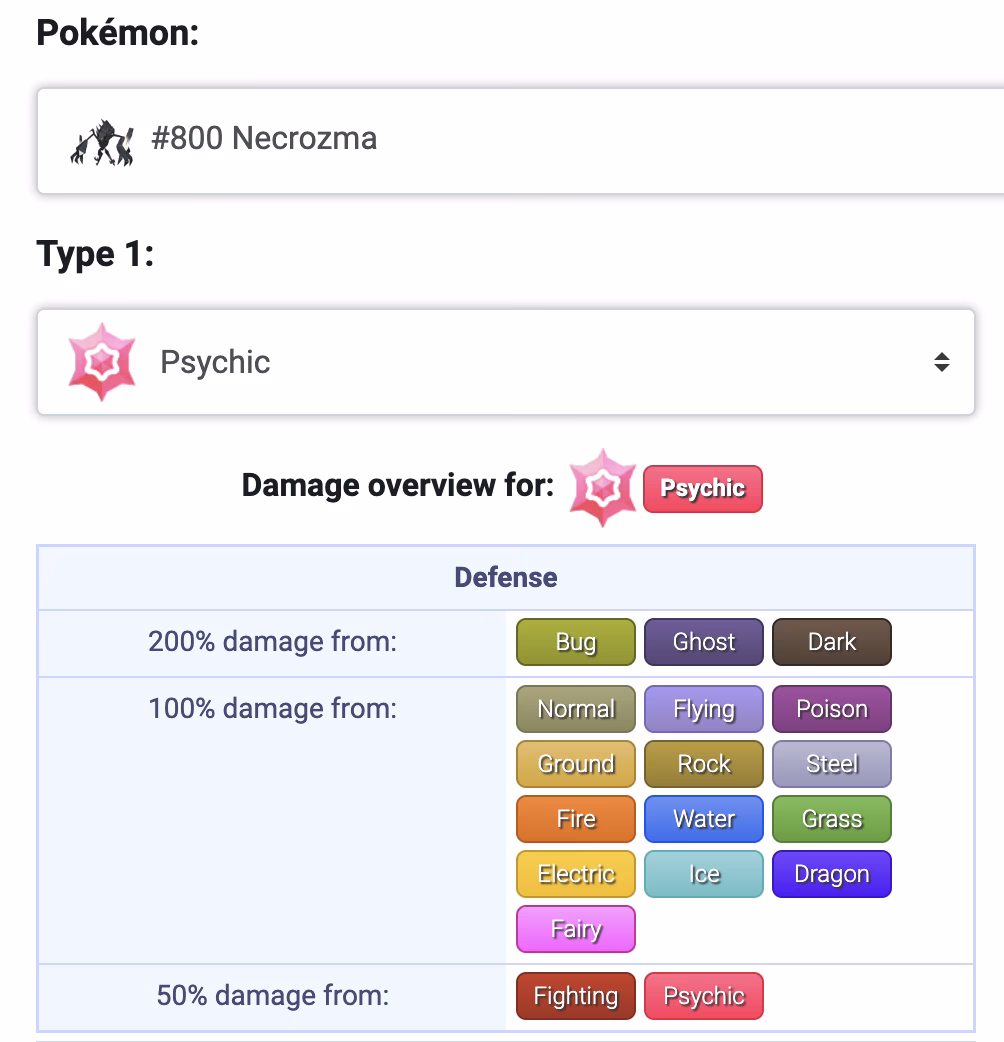Click the Ground type badge
This screenshot has height=1042, width=1004.
(x=576, y=764)
